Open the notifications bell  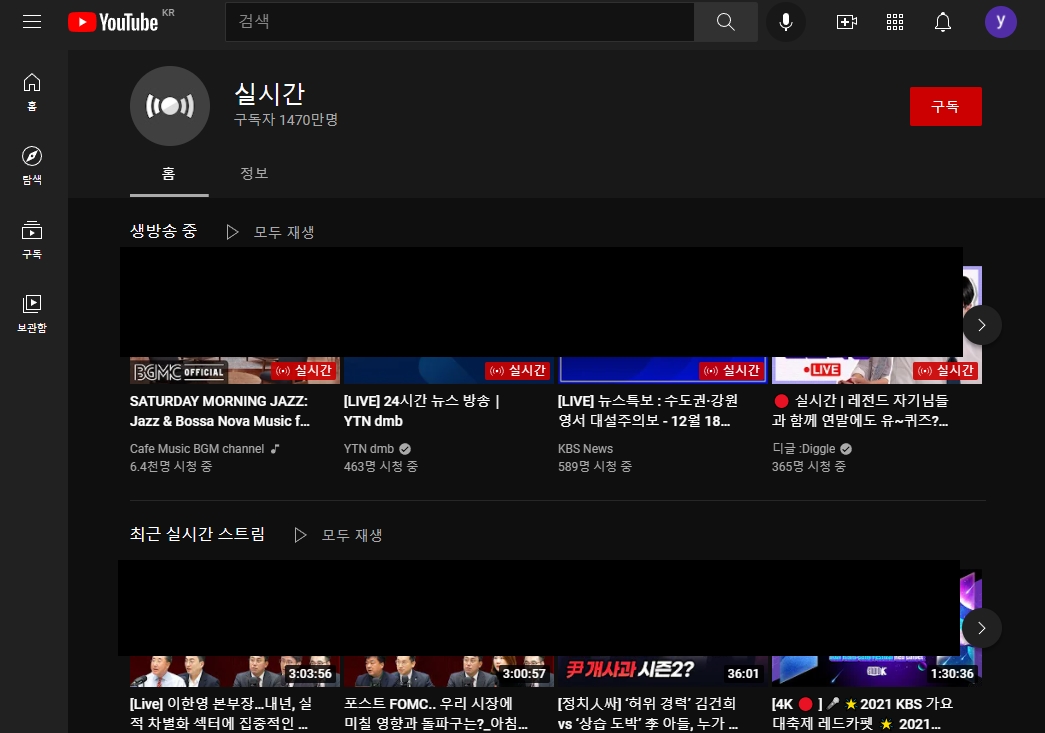tap(942, 22)
